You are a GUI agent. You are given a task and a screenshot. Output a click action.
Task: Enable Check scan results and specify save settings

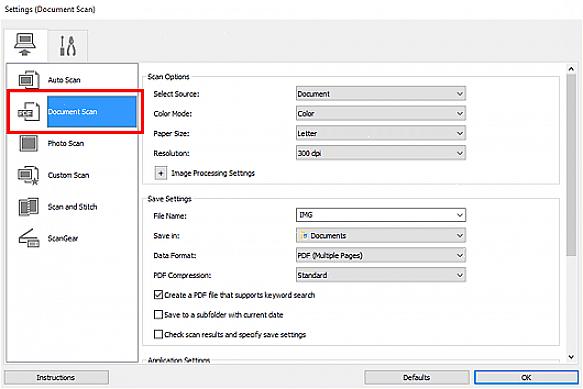158,334
